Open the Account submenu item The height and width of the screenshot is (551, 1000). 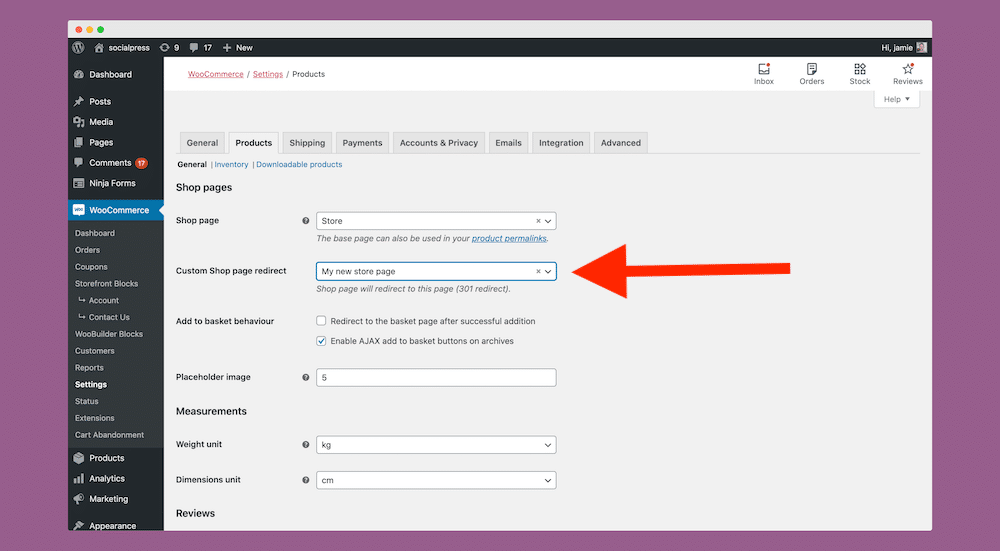(104, 300)
